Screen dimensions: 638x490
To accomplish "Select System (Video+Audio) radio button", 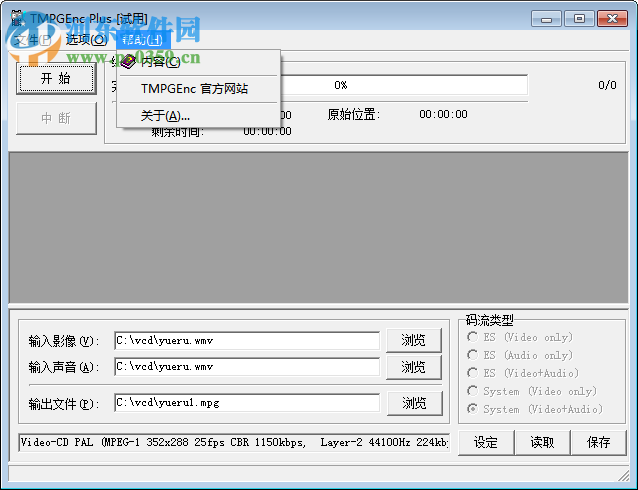I will tap(535, 409).
